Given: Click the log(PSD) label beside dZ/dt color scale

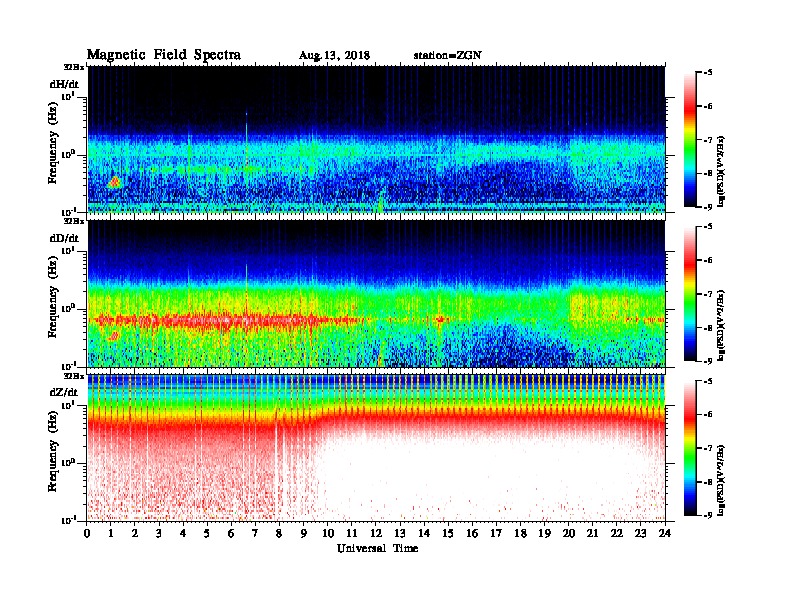Looking at the screenshot, I should (721, 480).
